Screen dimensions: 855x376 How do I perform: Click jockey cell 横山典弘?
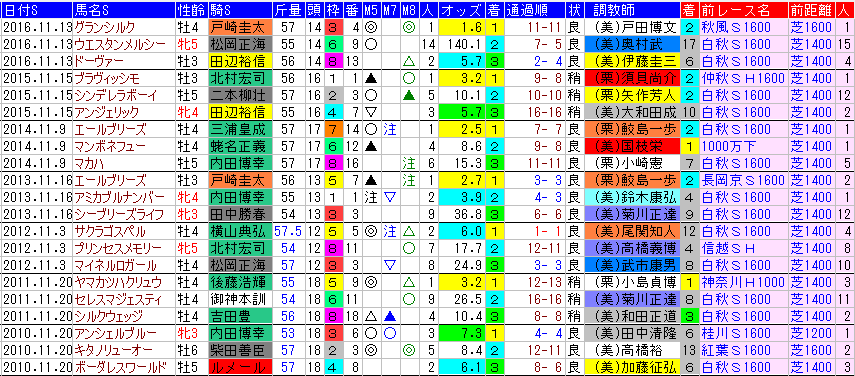(239, 232)
